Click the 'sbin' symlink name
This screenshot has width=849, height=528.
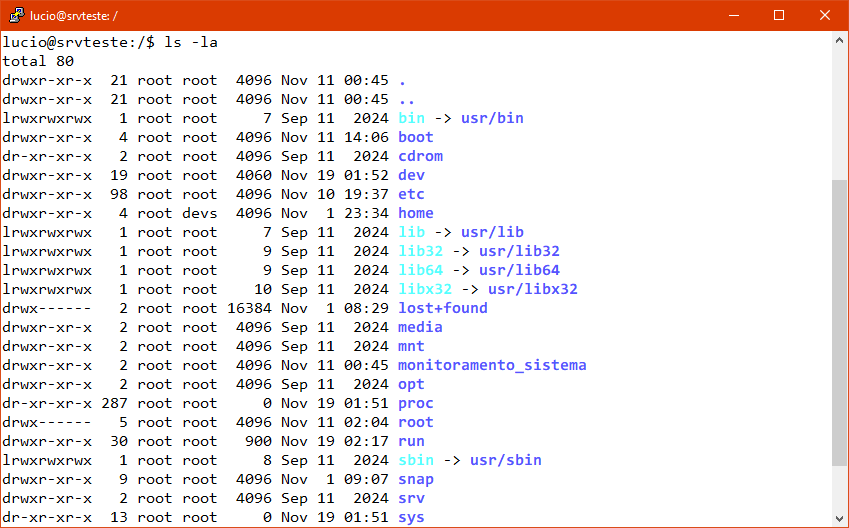[416, 460]
